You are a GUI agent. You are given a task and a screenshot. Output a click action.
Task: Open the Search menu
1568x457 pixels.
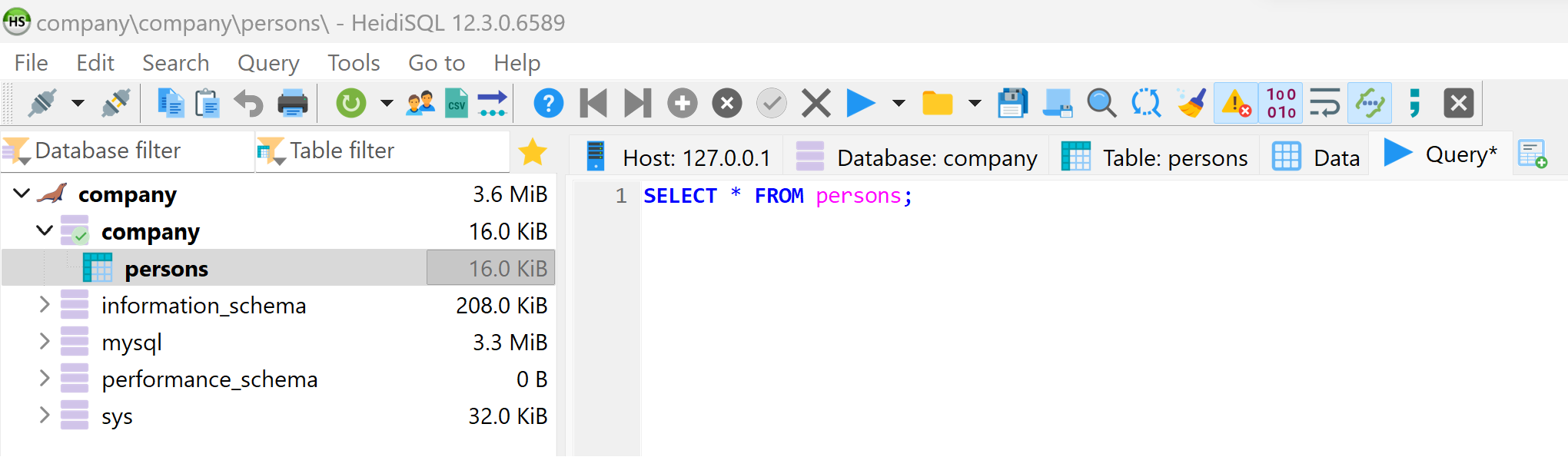[x=175, y=63]
